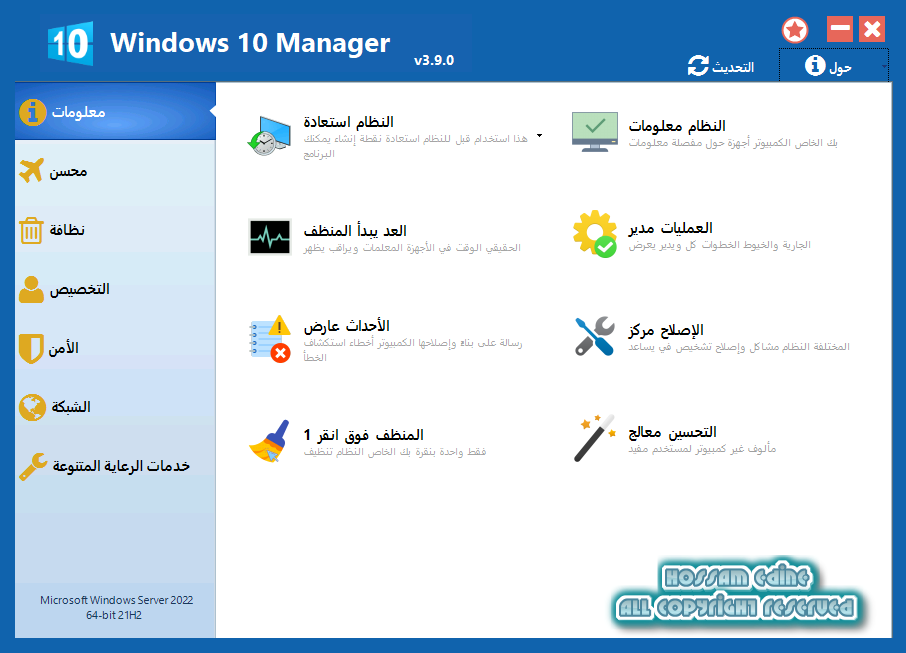The height and width of the screenshot is (653, 906).
Task: Open الإصلاح مركز title link
Action: pyautogui.click(x=666, y=330)
